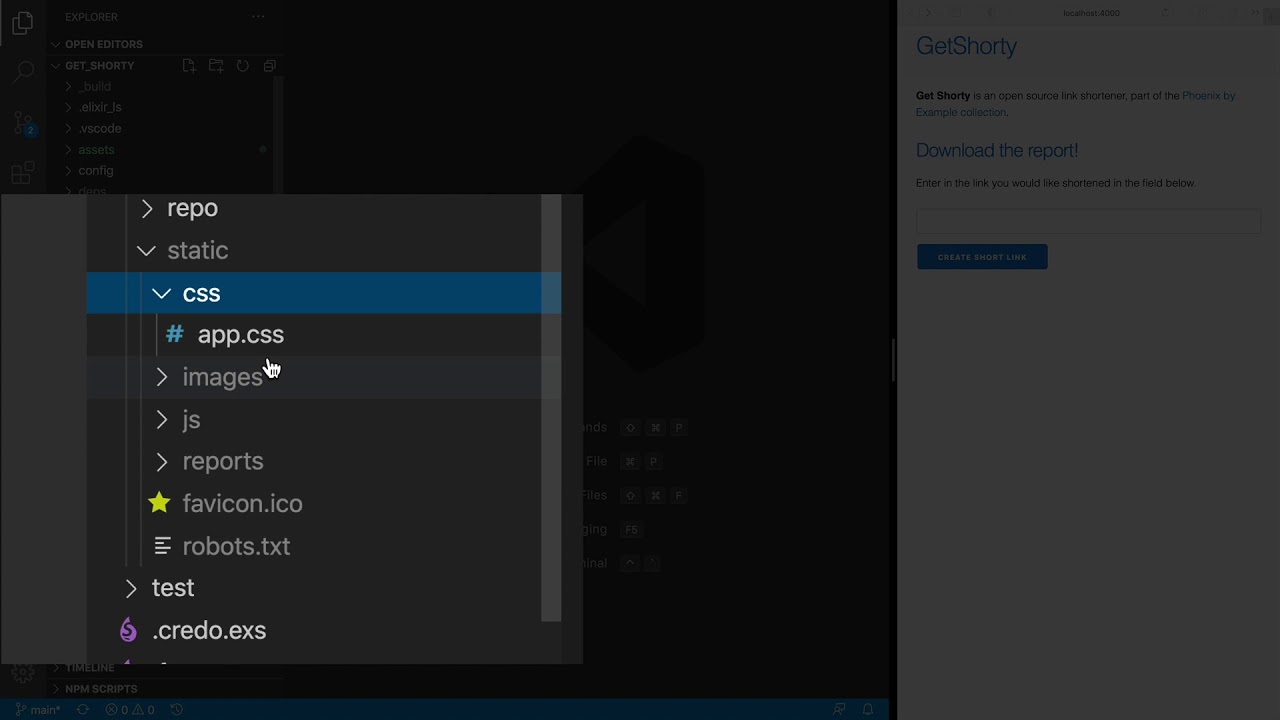
Task: Collapse the css folder chevron
Action: [162, 293]
